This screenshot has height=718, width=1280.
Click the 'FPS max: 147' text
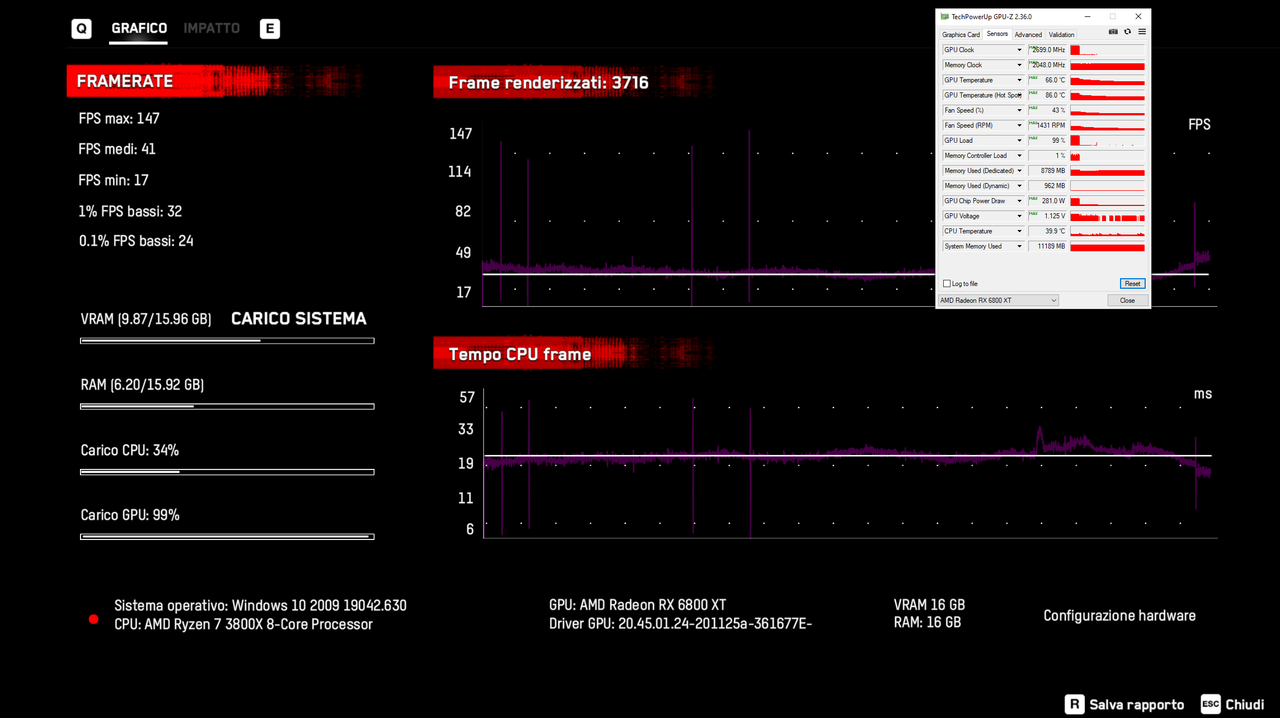(119, 119)
